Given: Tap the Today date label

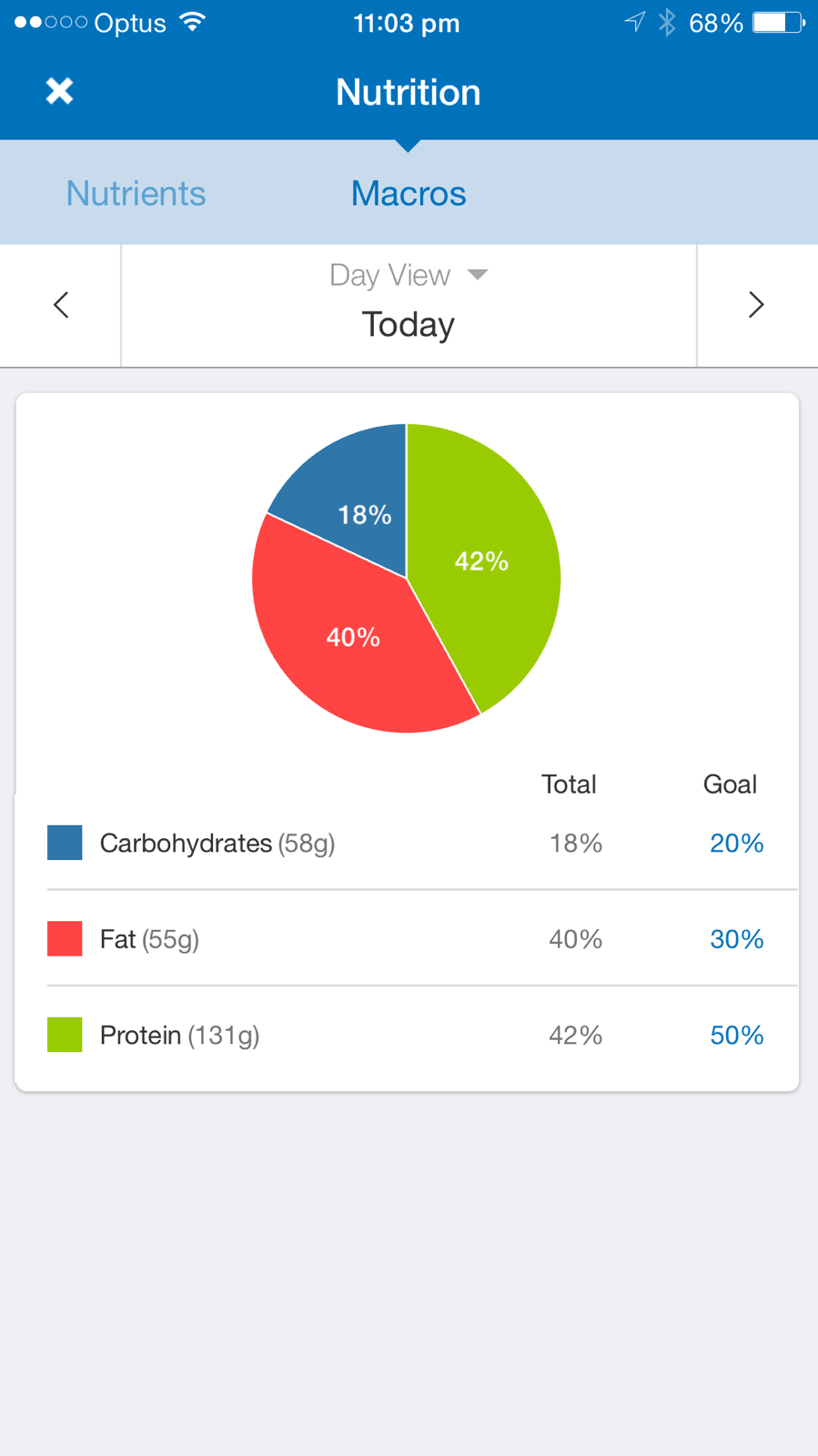Looking at the screenshot, I should (409, 325).
